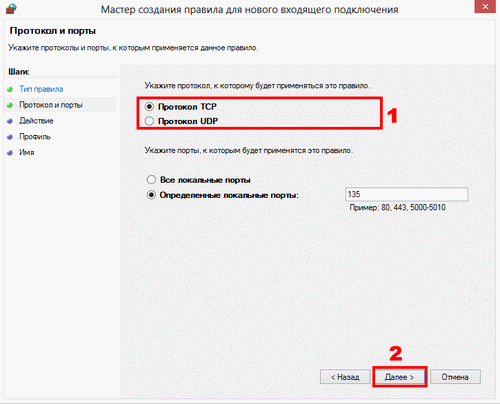500x404 pixels.
Task: Close the wizard with red X
Action: pyautogui.click(x=485, y=6)
